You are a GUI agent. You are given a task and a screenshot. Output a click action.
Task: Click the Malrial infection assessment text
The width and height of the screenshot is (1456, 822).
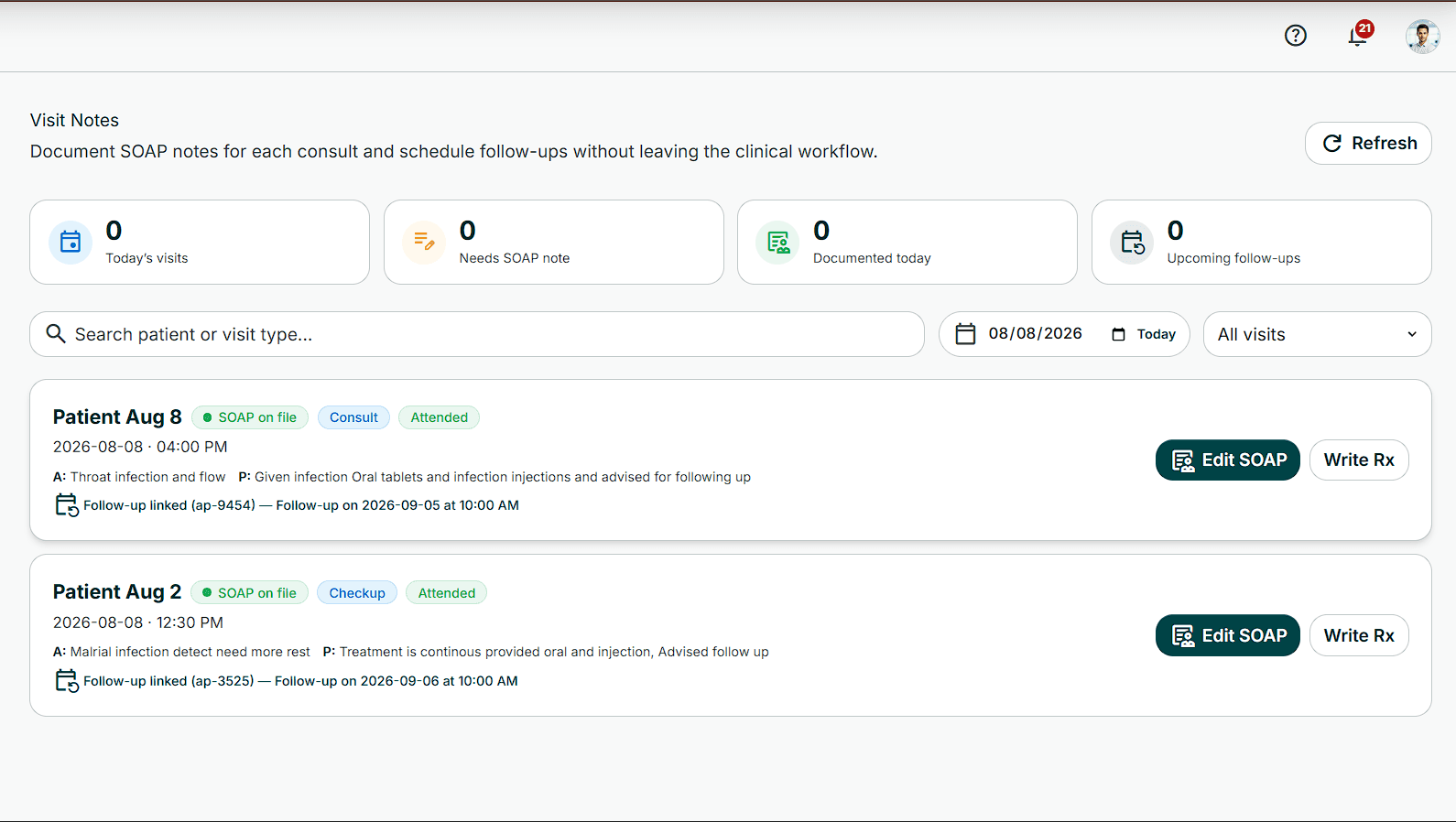coord(181,652)
